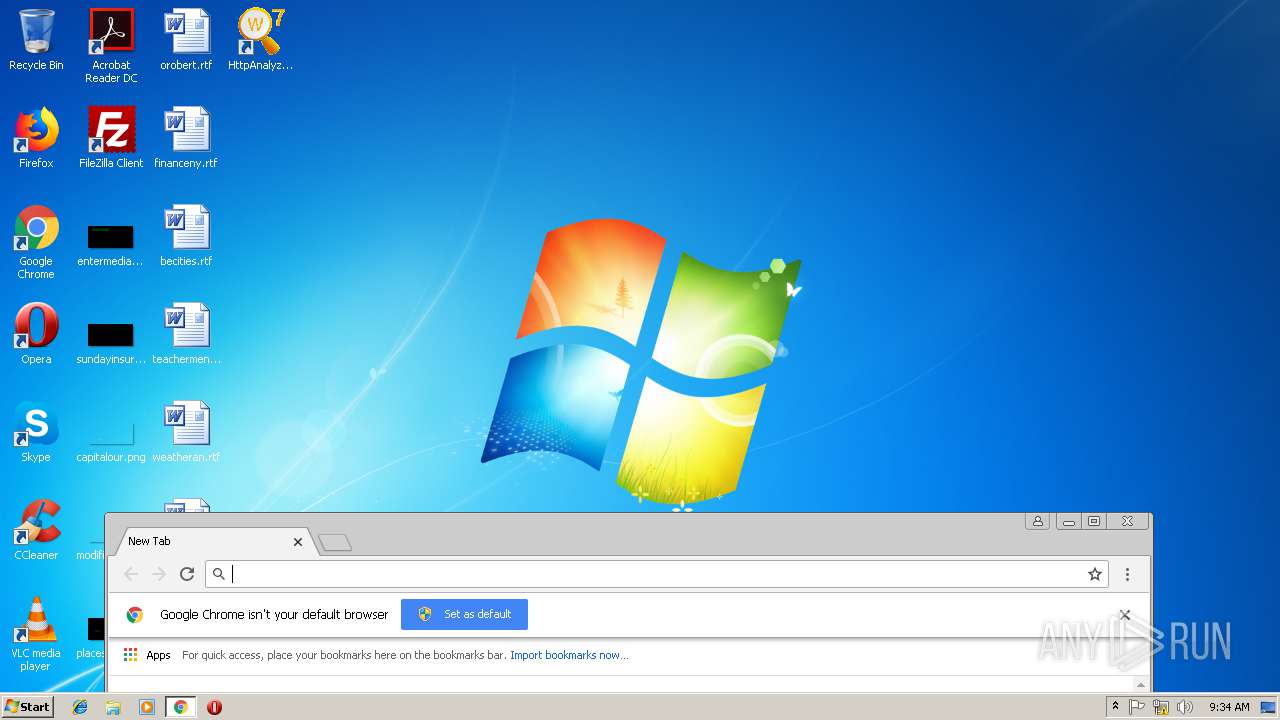Screen dimensions: 1280x720
Task: Click Set as default button
Action: [x=464, y=614]
